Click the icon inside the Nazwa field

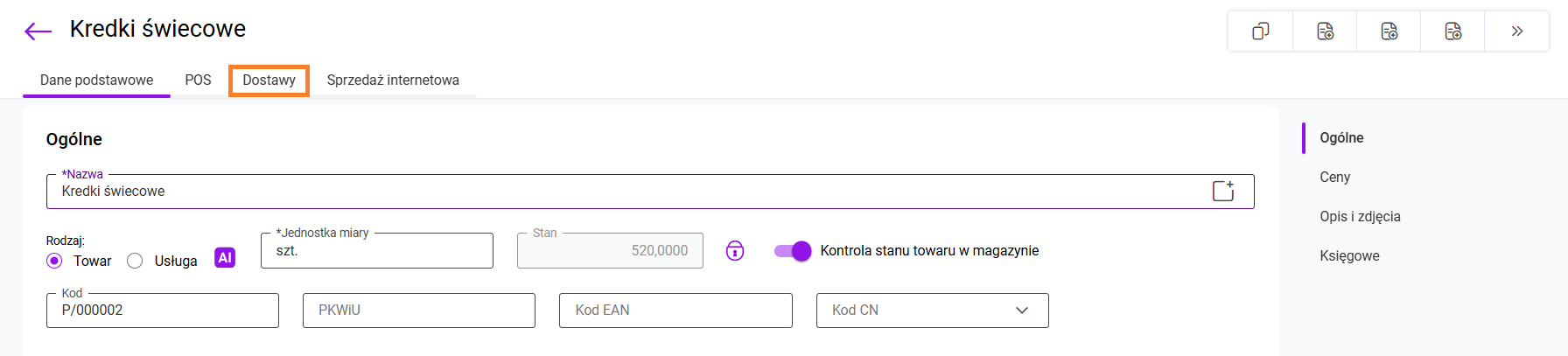click(1223, 192)
